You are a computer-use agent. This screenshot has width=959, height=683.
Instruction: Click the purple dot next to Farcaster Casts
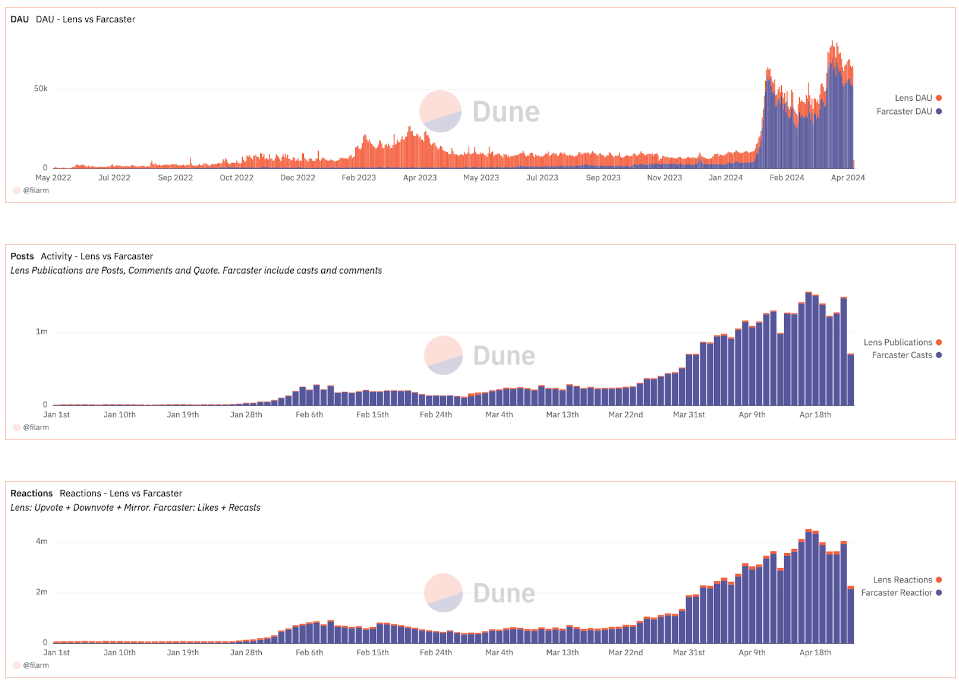click(x=939, y=355)
